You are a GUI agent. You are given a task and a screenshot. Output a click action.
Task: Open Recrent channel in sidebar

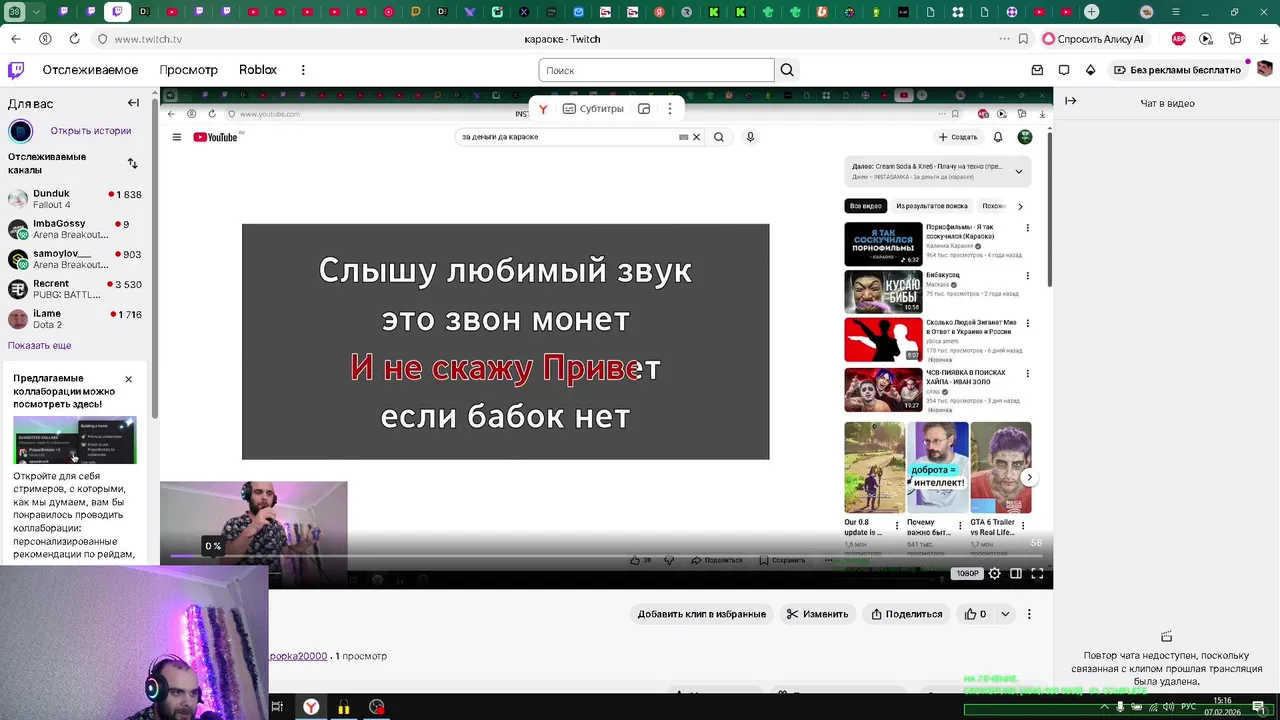[75, 289]
